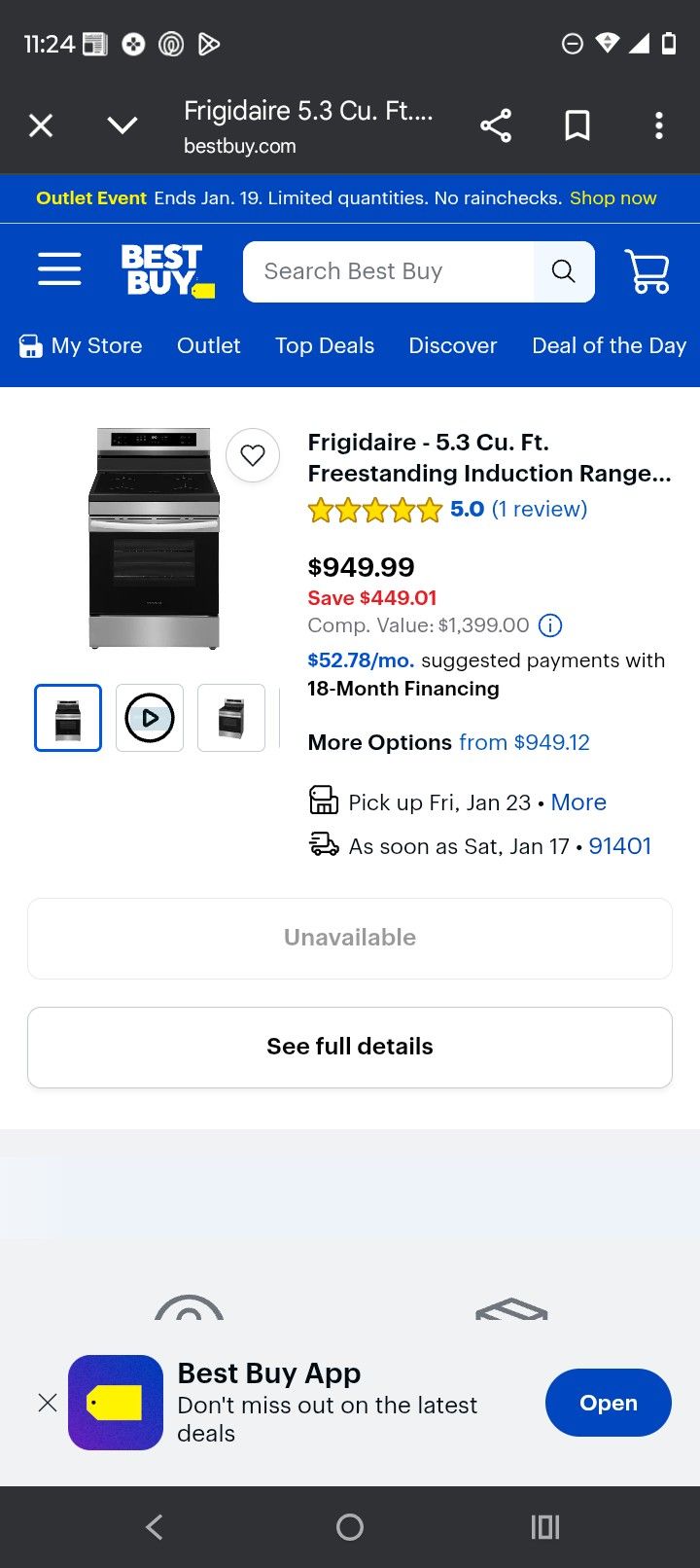The image size is (700, 1568).
Task: Open the Best Buy hamburger menu
Action: tap(59, 269)
